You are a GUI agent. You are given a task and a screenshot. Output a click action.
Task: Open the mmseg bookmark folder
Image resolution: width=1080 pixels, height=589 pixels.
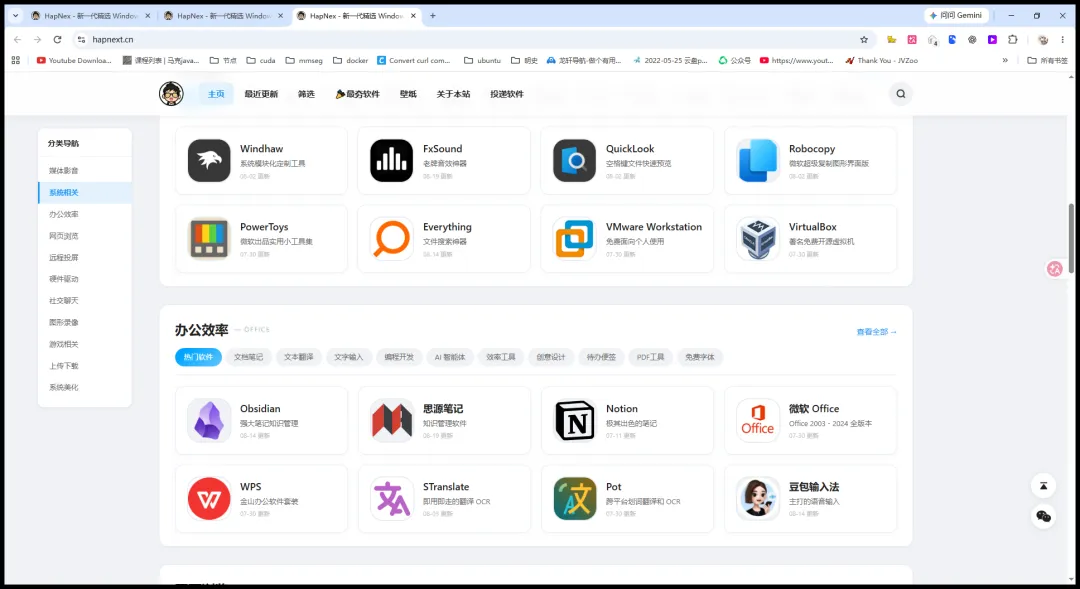304,60
